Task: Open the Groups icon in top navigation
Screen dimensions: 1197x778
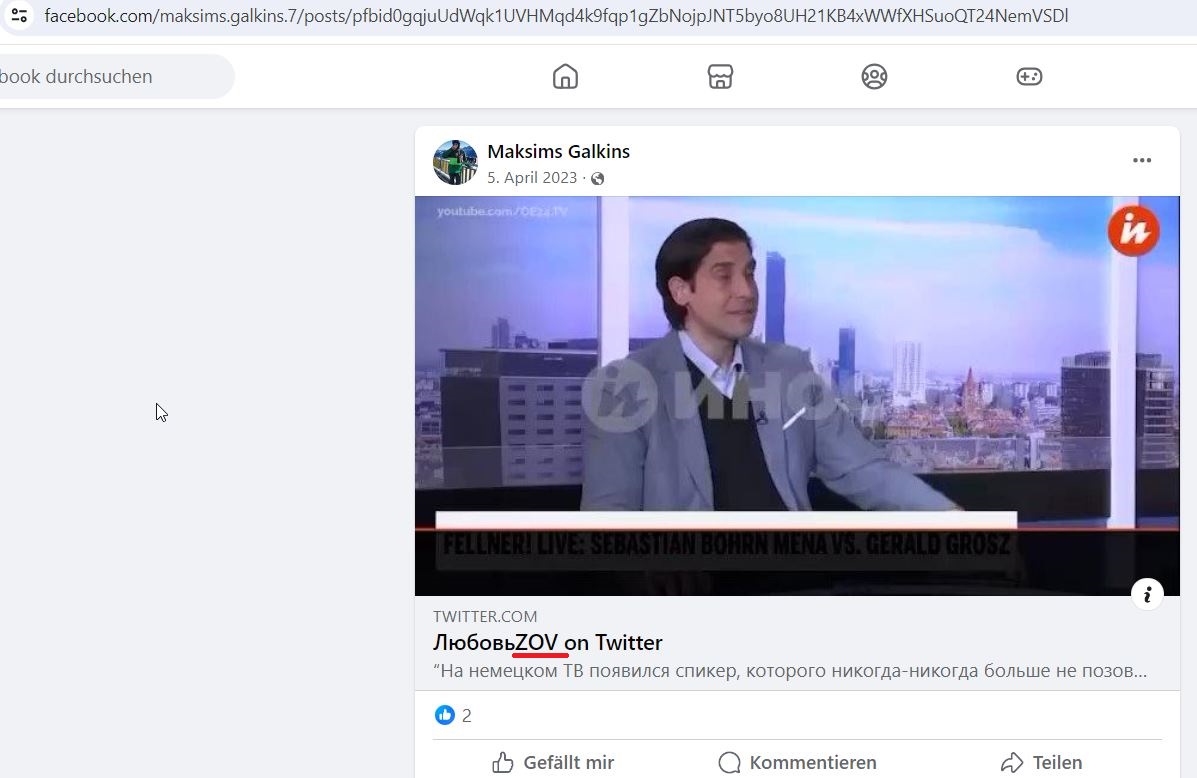Action: (x=874, y=76)
